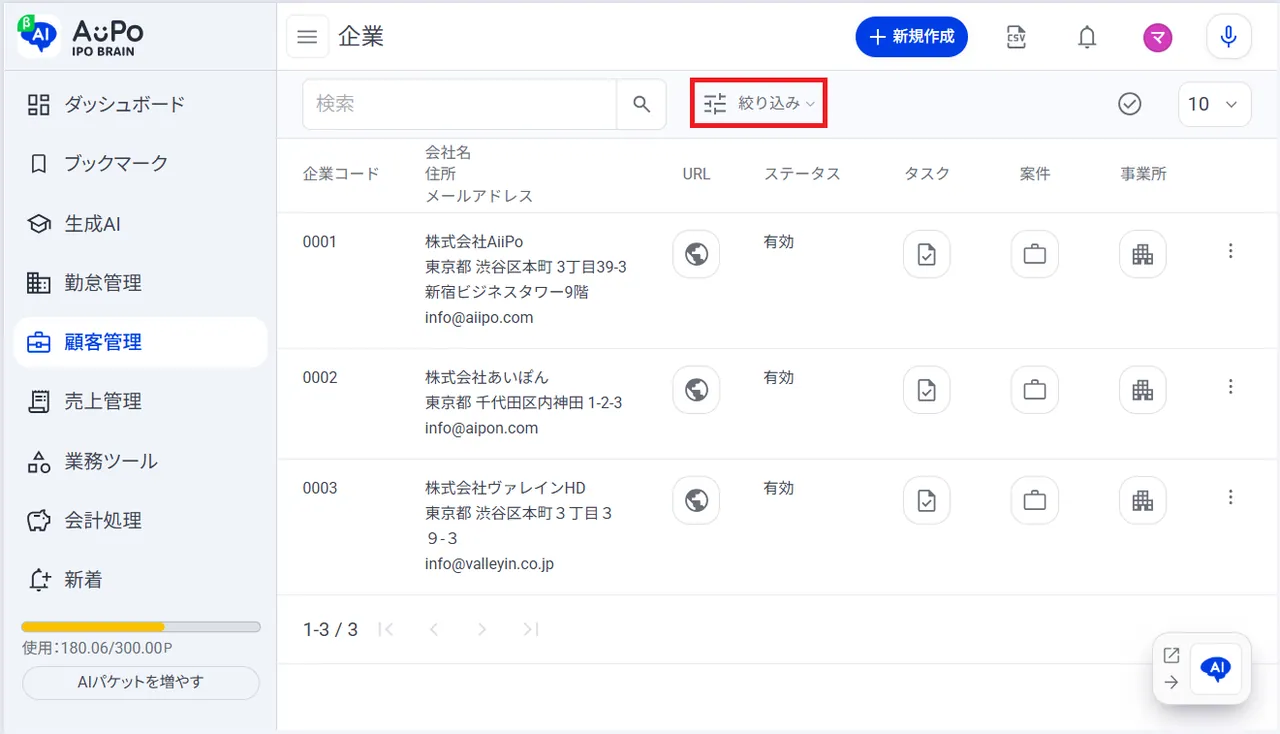Click the last page pagination arrow
The width and height of the screenshot is (1280, 734).
pos(531,629)
